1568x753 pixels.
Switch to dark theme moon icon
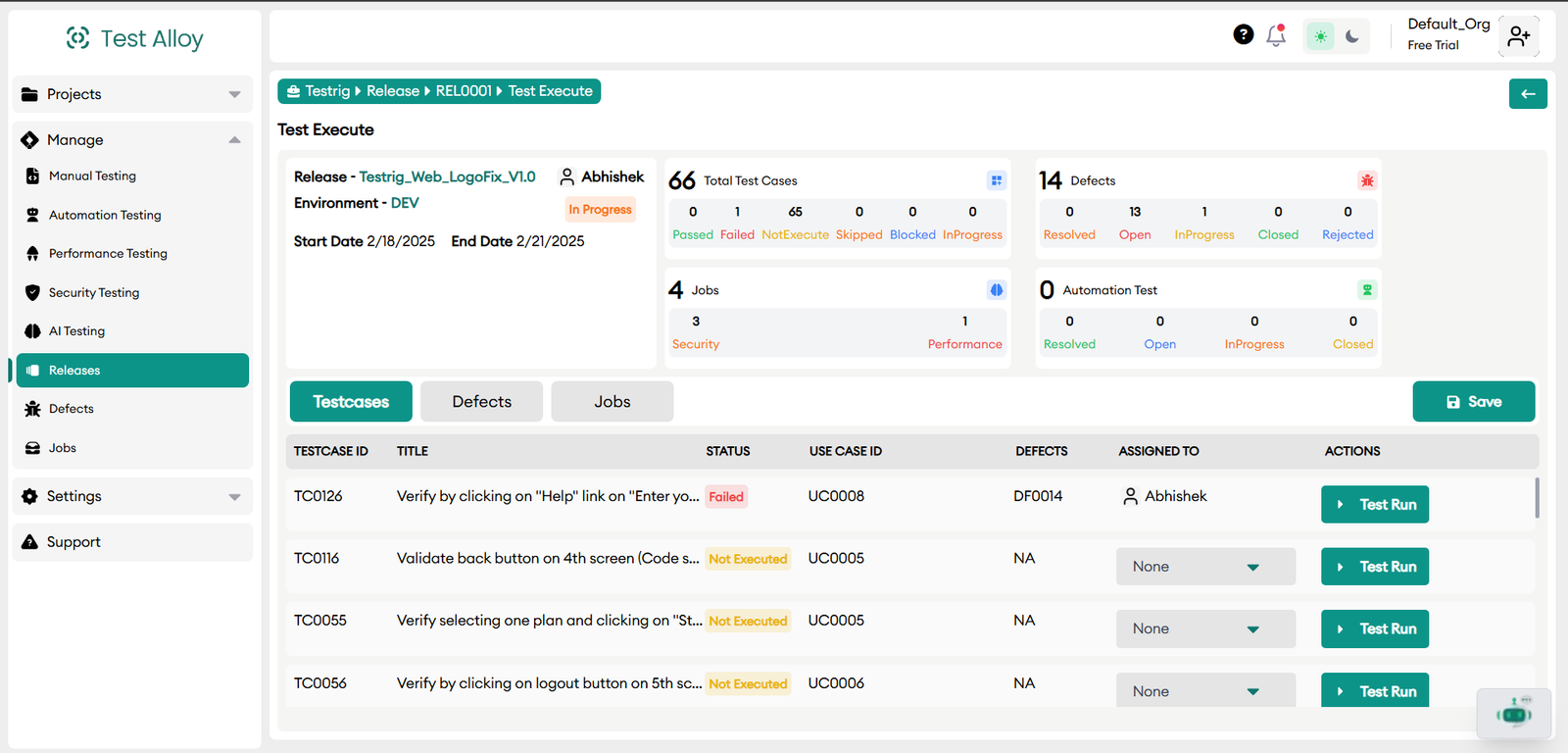pyautogui.click(x=1352, y=37)
